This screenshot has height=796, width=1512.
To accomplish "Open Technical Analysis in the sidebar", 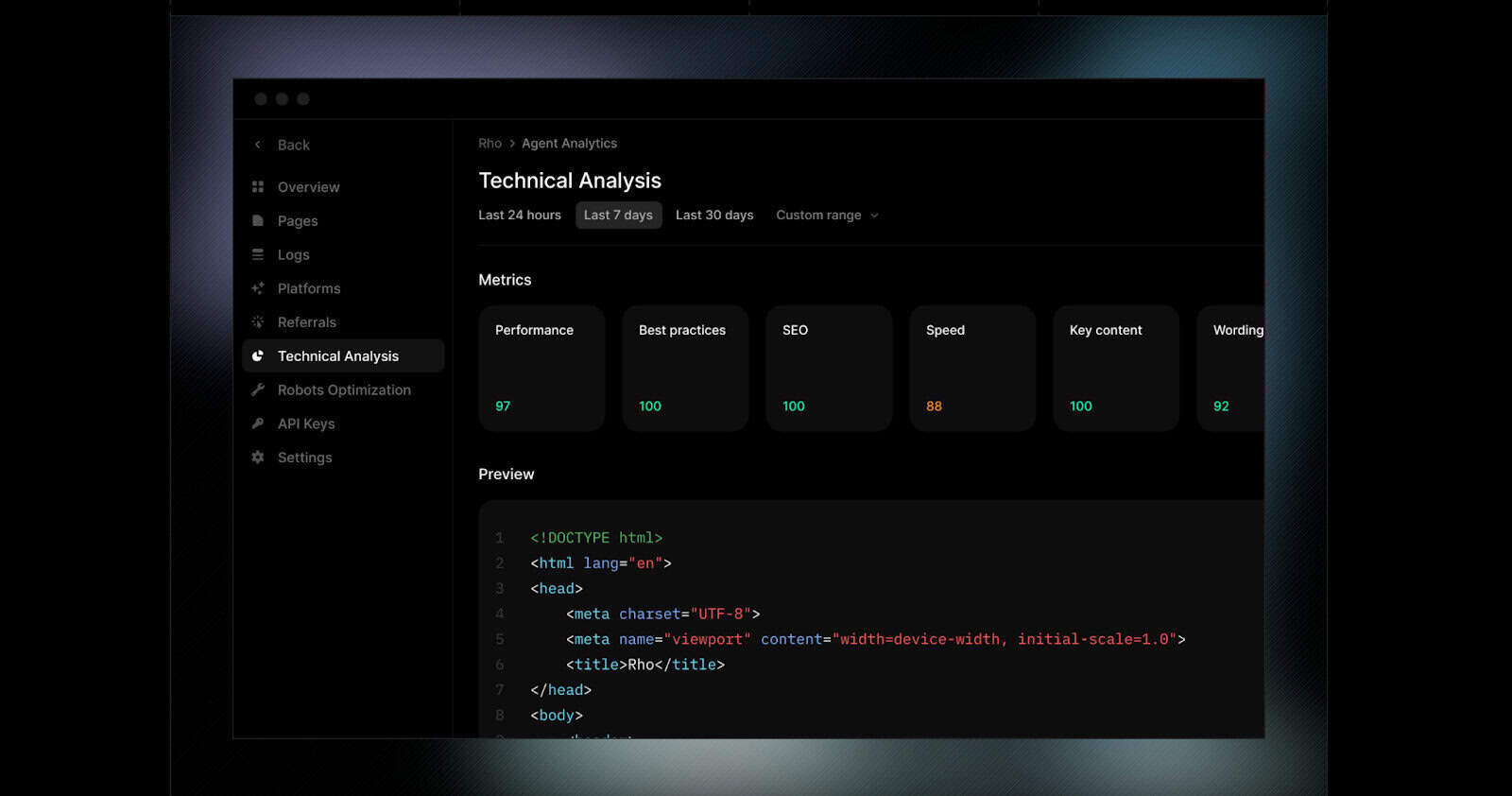I will tap(338, 356).
